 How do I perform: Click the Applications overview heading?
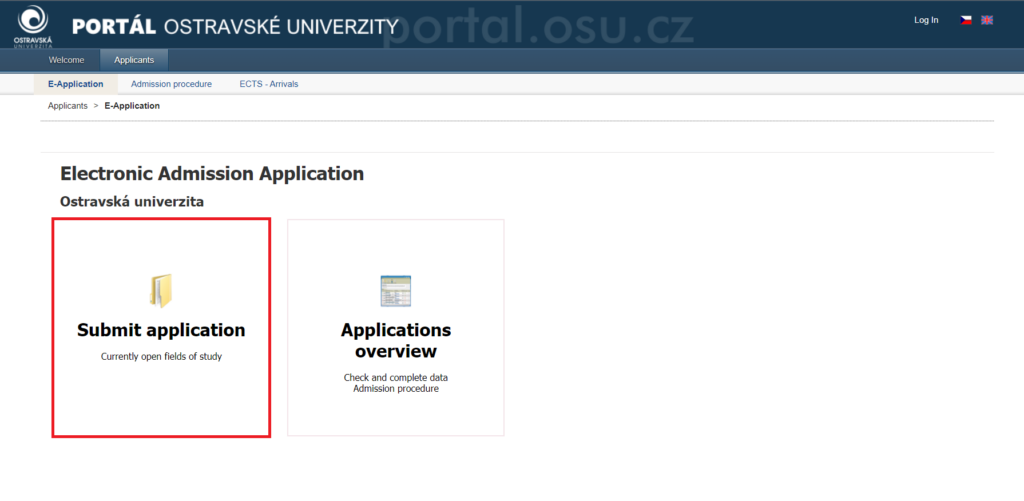coord(396,340)
